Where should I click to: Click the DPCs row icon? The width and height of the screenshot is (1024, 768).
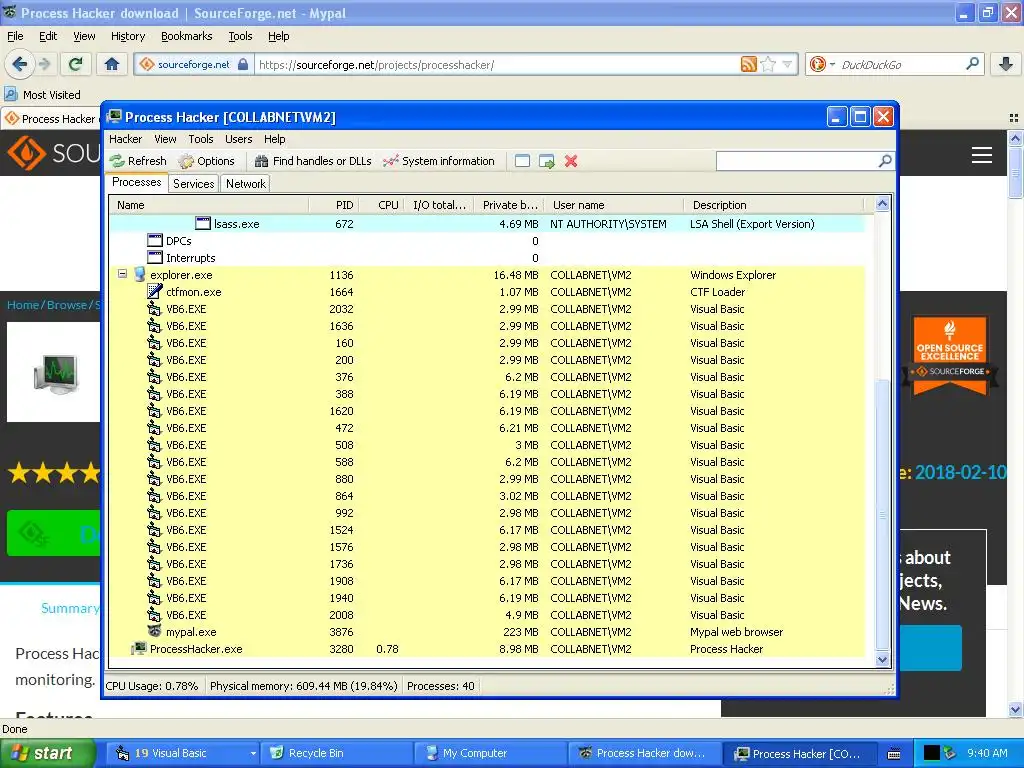155,240
